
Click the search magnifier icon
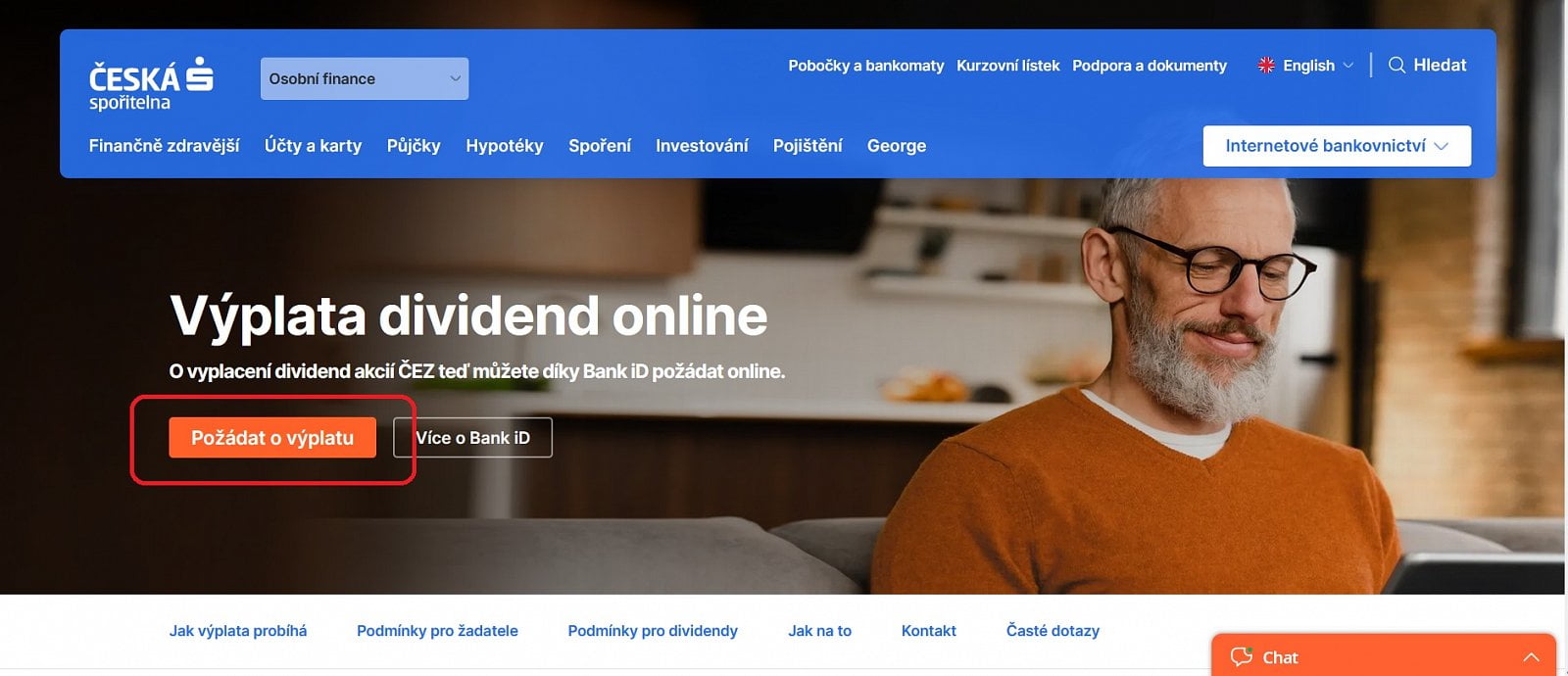click(1396, 65)
